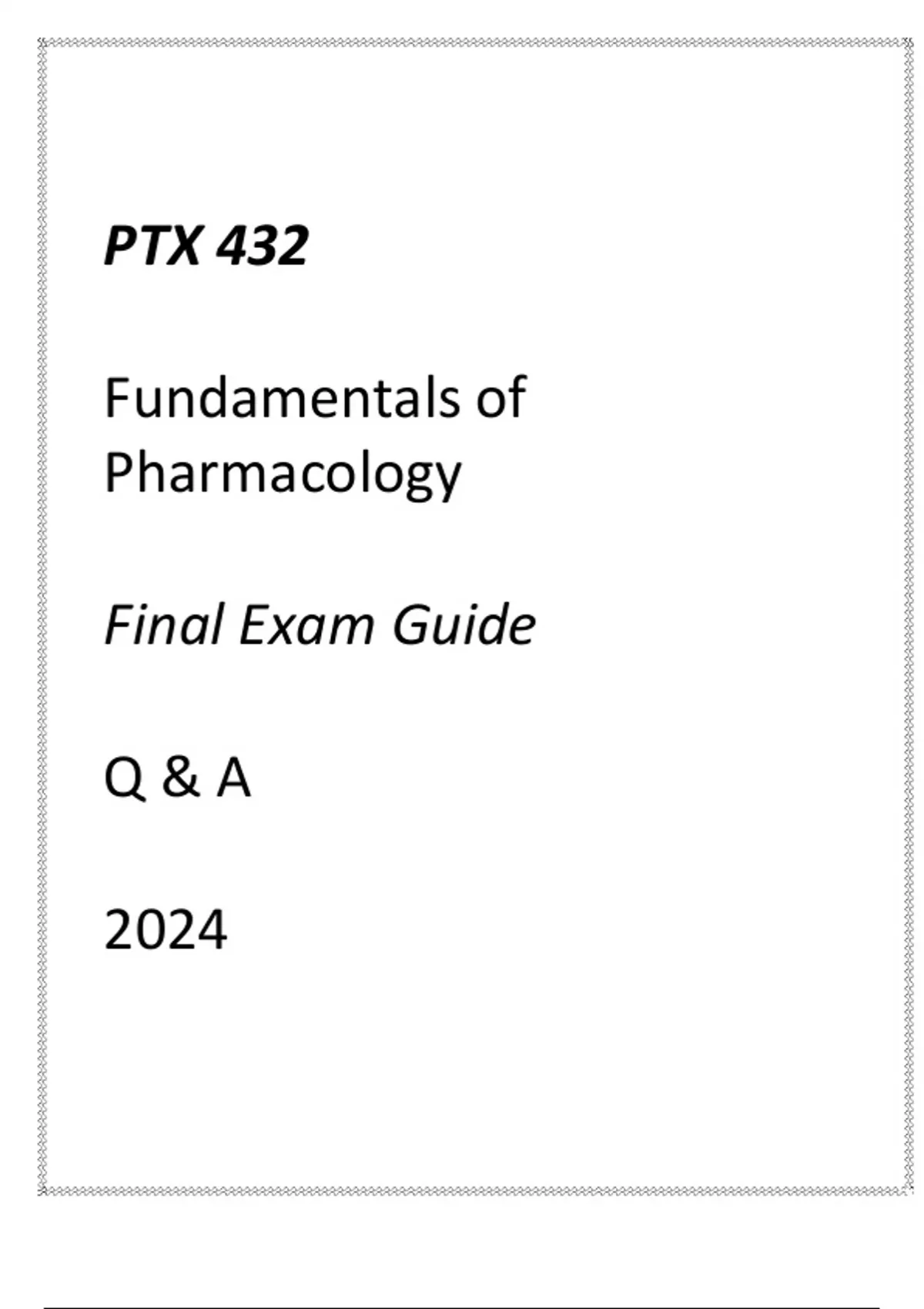Click the bottom edge of the page border
The height and width of the screenshot is (1309, 924).
click(x=475, y=1190)
